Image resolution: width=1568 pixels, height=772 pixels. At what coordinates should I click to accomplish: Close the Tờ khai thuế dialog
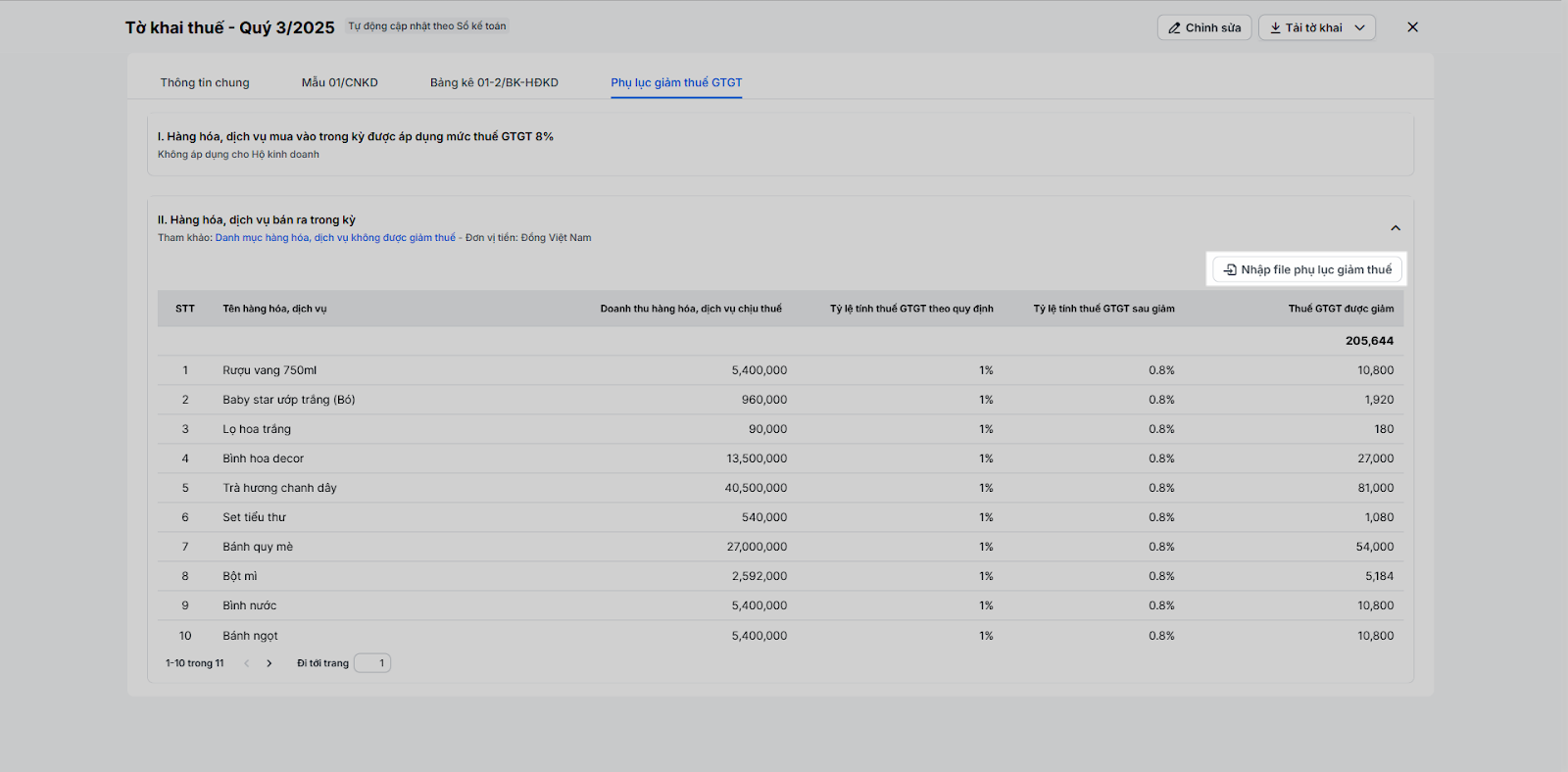tap(1412, 27)
